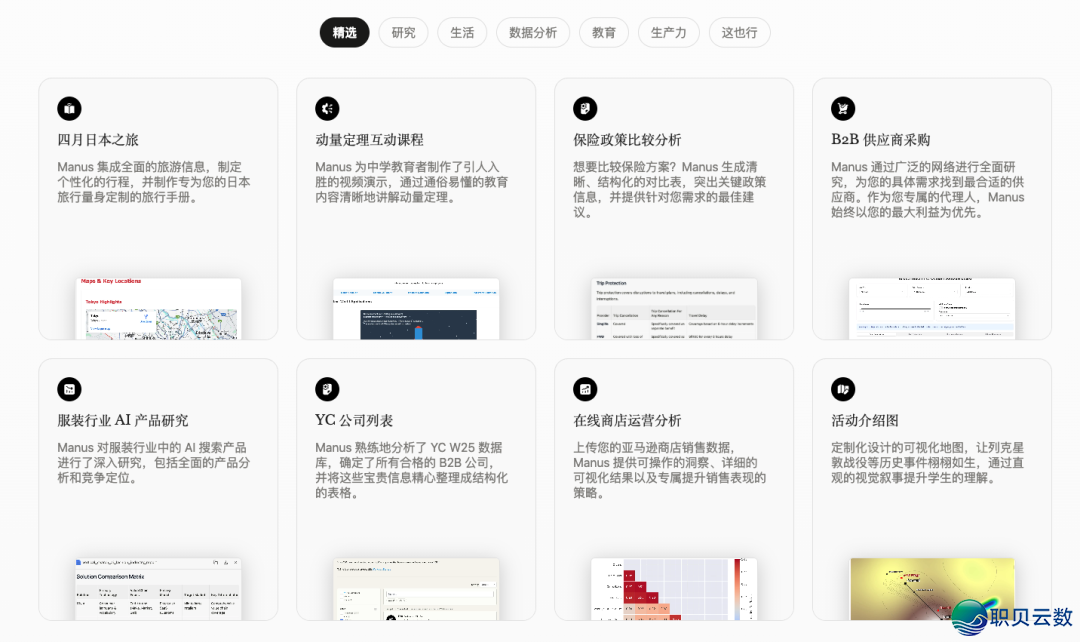Open the 生活 category tab

(x=462, y=32)
